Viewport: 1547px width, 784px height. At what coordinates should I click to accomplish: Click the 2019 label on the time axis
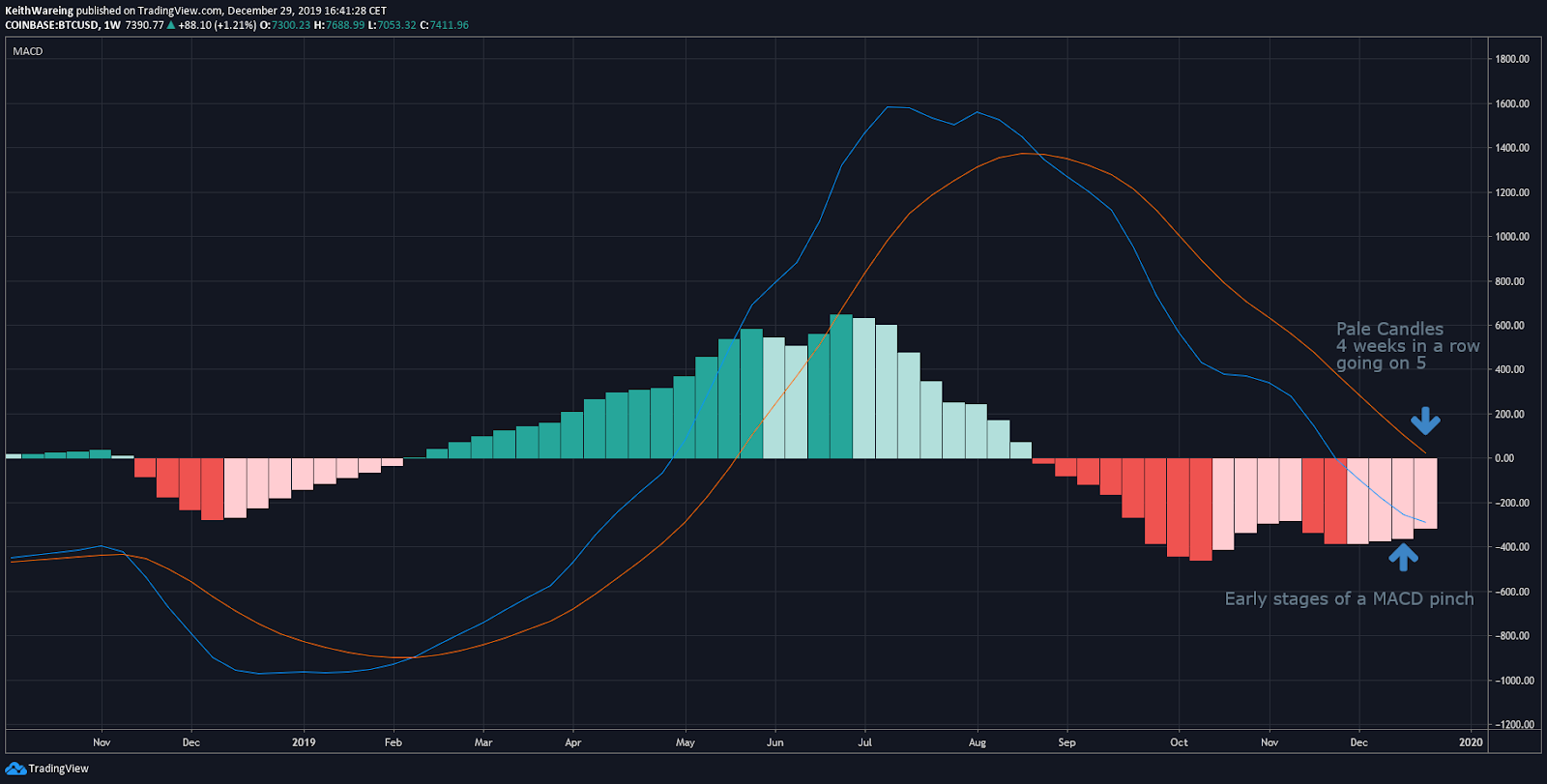point(304,742)
